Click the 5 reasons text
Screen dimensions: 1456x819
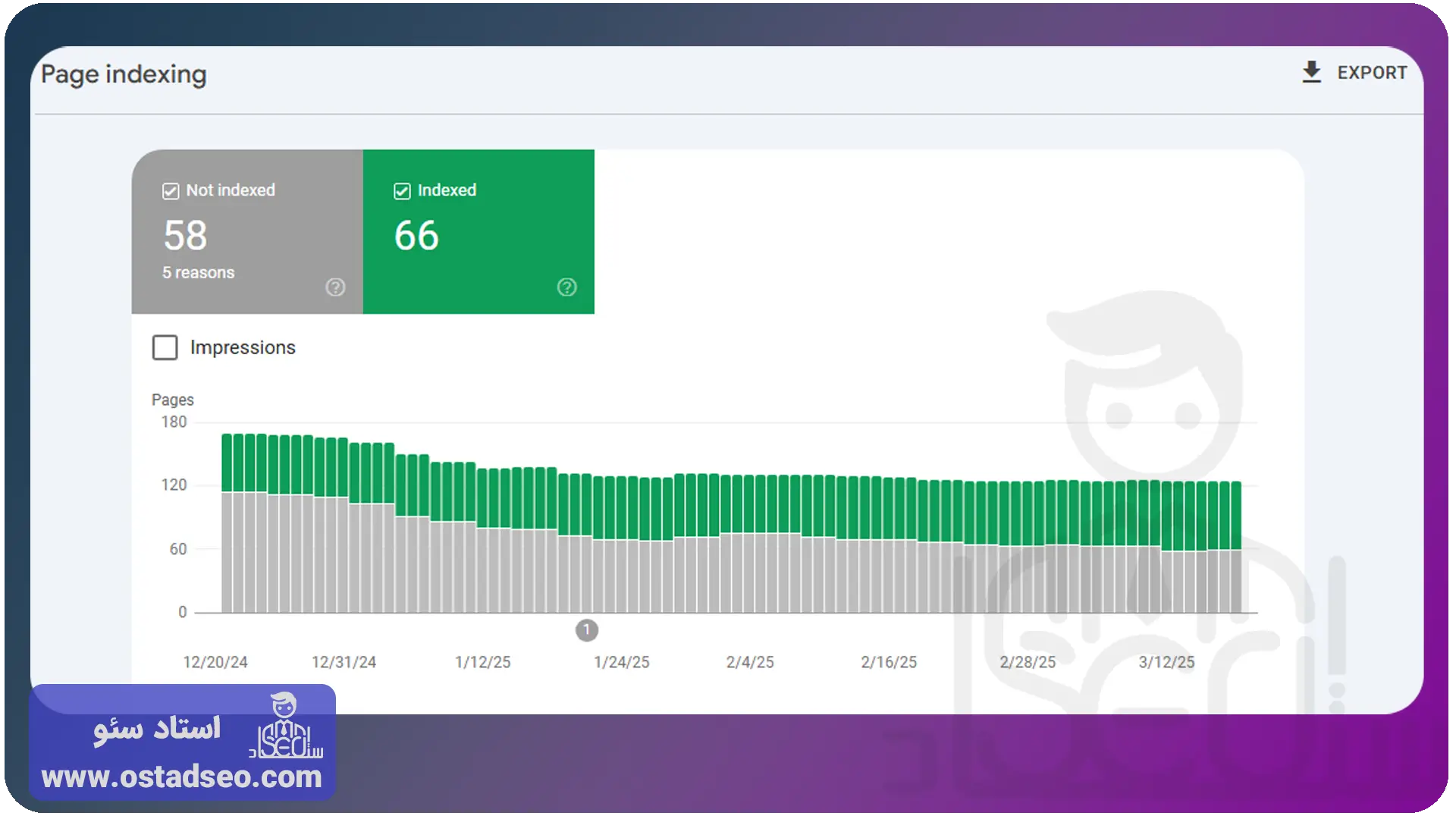coord(198,273)
